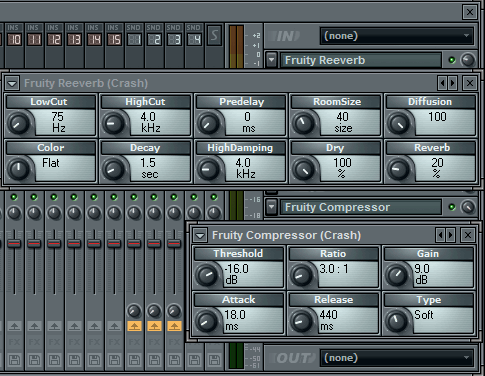Select send track 2 in mixer

pyautogui.click(x=154, y=40)
